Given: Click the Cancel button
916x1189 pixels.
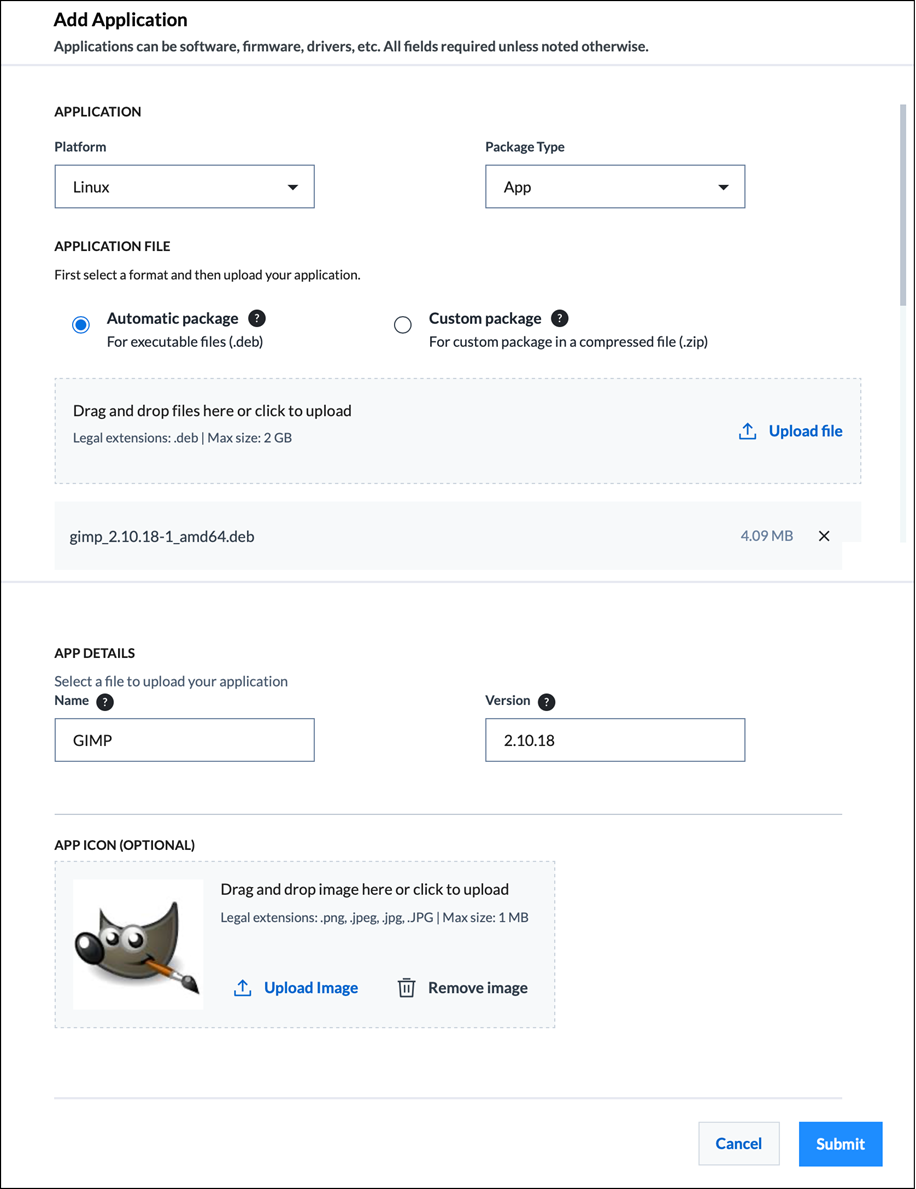Looking at the screenshot, I should pos(739,1144).
